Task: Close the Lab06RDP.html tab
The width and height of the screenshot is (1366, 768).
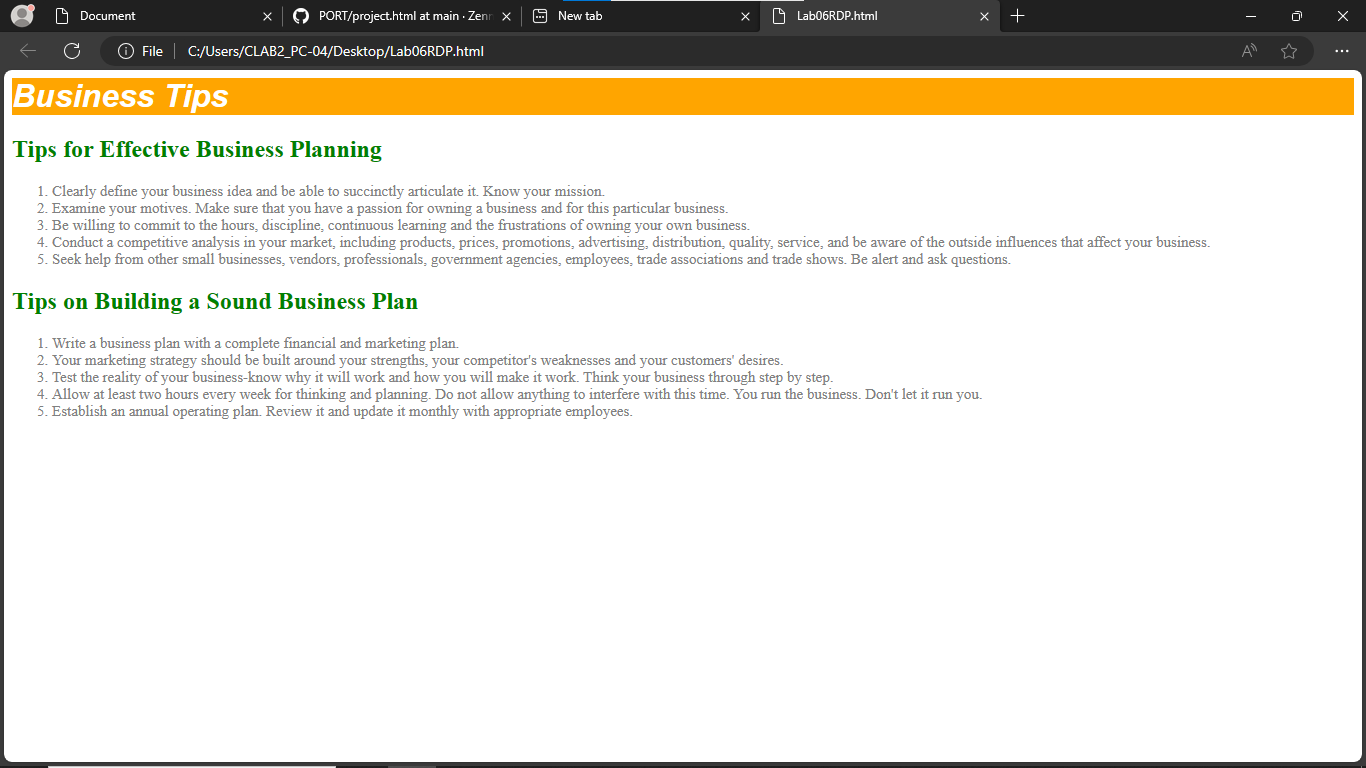Action: 984,16
